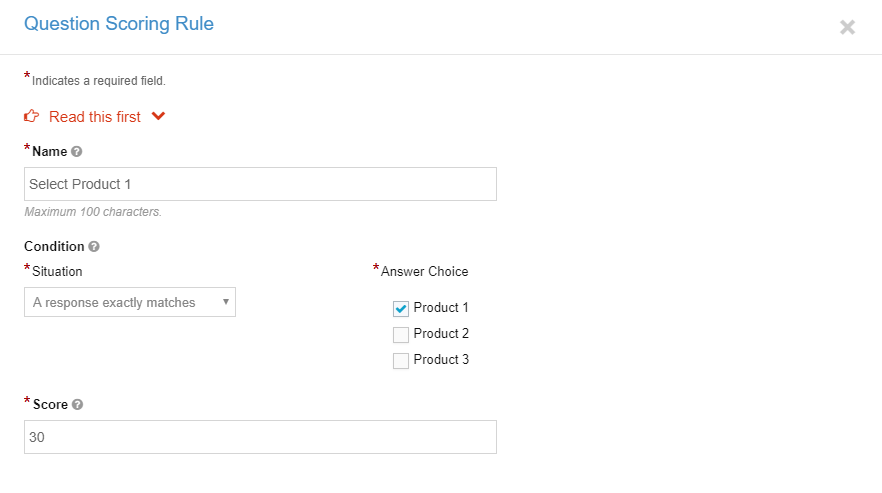882x493 pixels.
Task: Open the Read this first link
Action: click(x=94, y=116)
